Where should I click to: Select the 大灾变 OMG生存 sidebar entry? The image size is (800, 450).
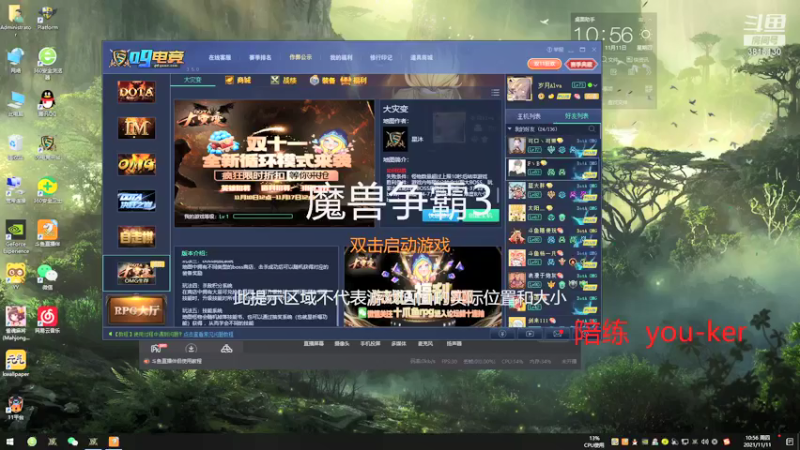[x=136, y=273]
